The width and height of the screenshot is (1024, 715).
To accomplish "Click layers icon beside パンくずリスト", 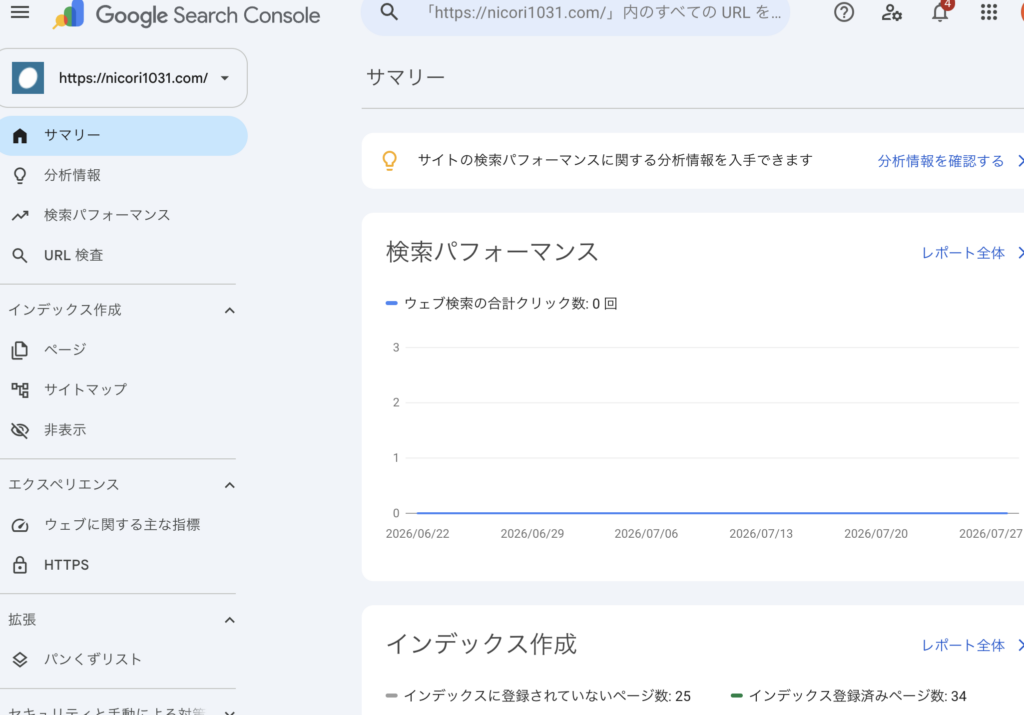I will click(x=20, y=660).
